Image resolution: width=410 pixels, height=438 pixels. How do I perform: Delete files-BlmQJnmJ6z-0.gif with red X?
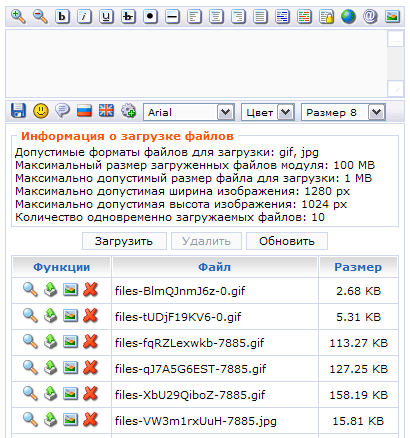coord(90,290)
